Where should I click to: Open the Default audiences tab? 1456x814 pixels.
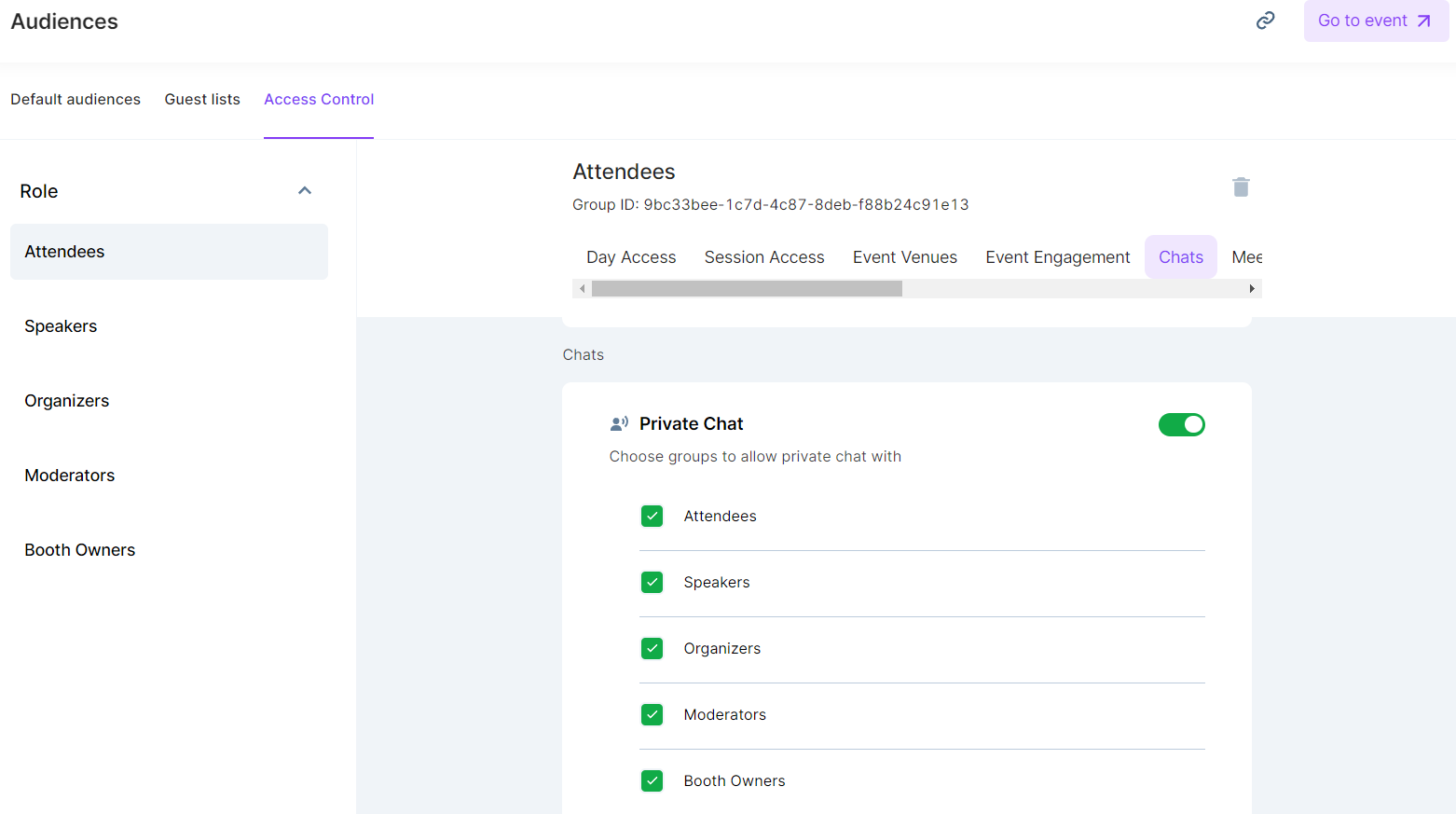76,100
